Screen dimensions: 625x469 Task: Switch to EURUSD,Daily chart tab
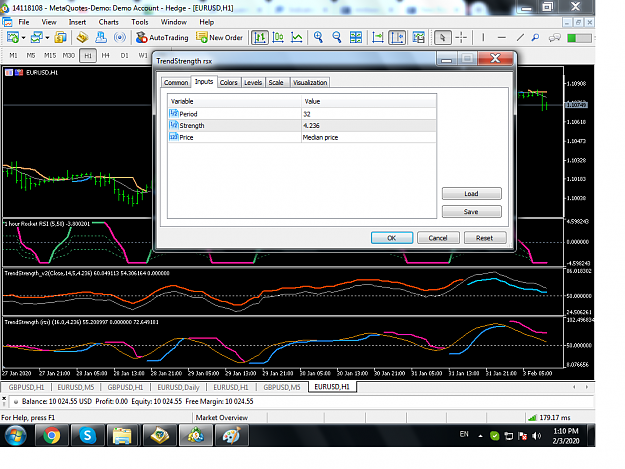178,387
